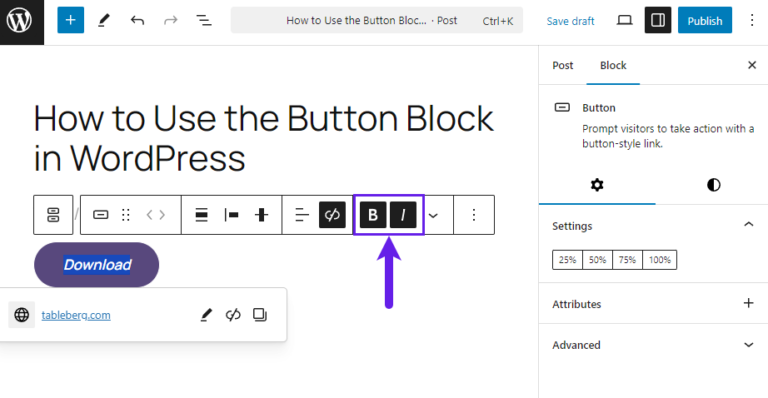Open the More formatting chevron dropdown
Viewport: 768px width, 398px height.
click(x=433, y=215)
